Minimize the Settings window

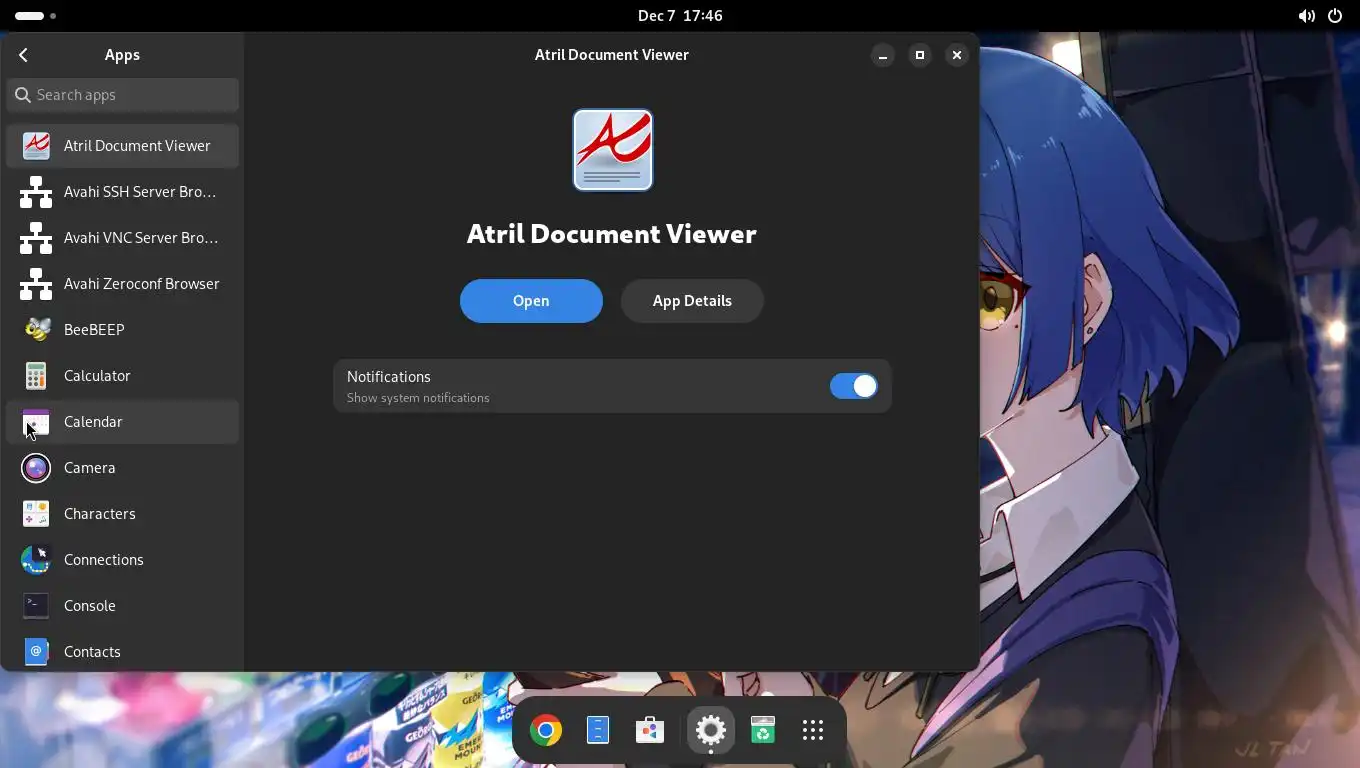883,55
